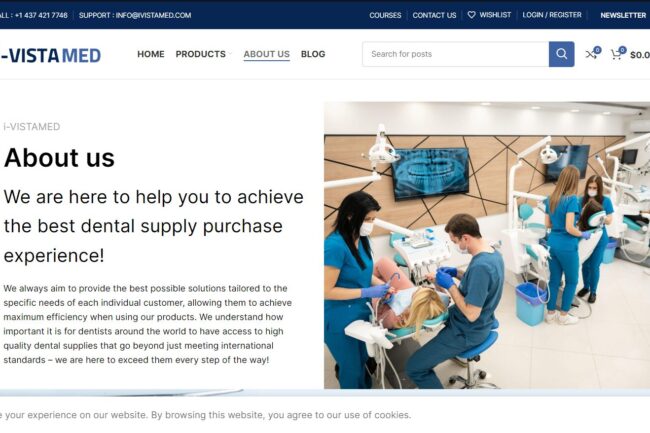
Task: Click the I-VISTAMED logo
Action: (x=50, y=55)
